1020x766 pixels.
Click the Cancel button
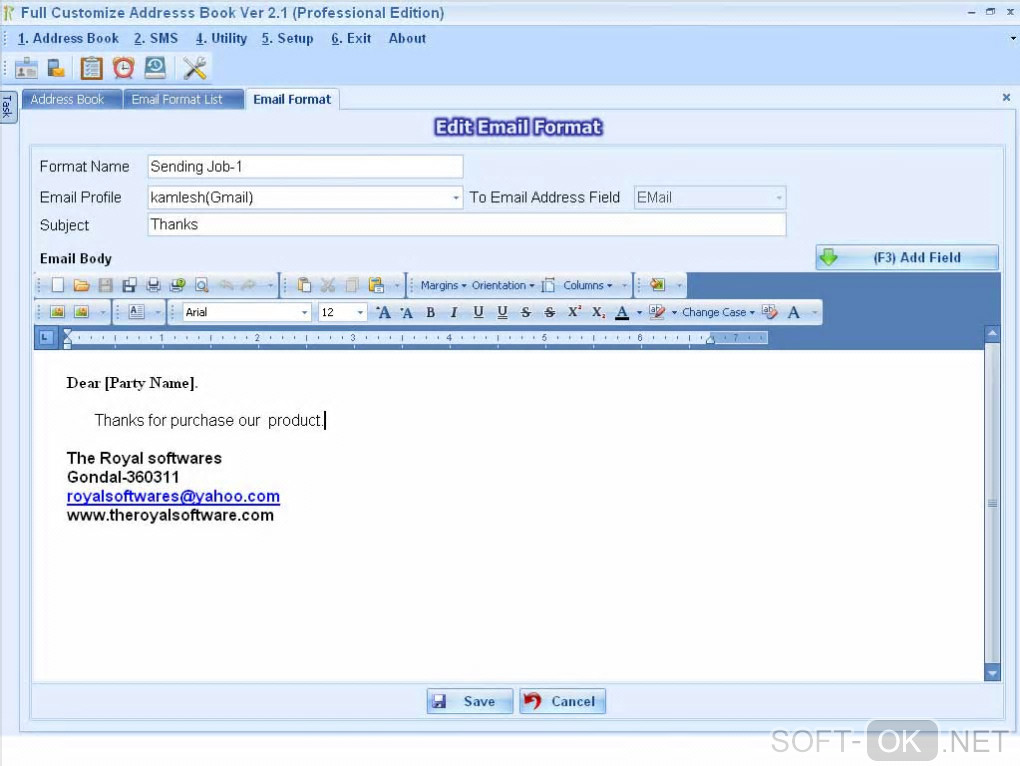tap(563, 701)
